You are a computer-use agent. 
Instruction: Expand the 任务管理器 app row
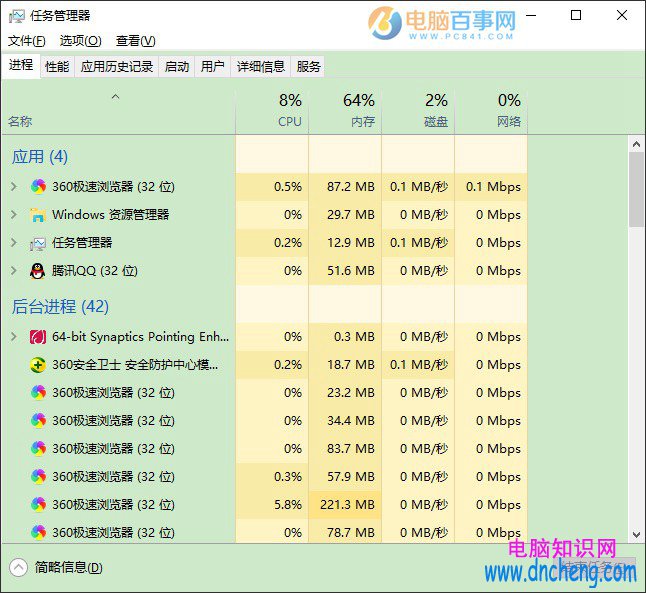(x=14, y=243)
